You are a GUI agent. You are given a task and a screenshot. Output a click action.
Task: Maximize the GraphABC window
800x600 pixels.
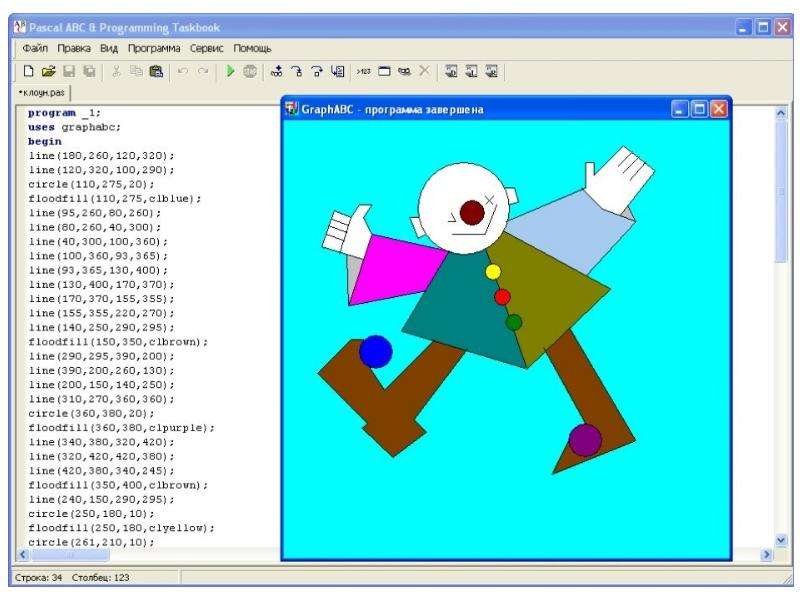(699, 109)
